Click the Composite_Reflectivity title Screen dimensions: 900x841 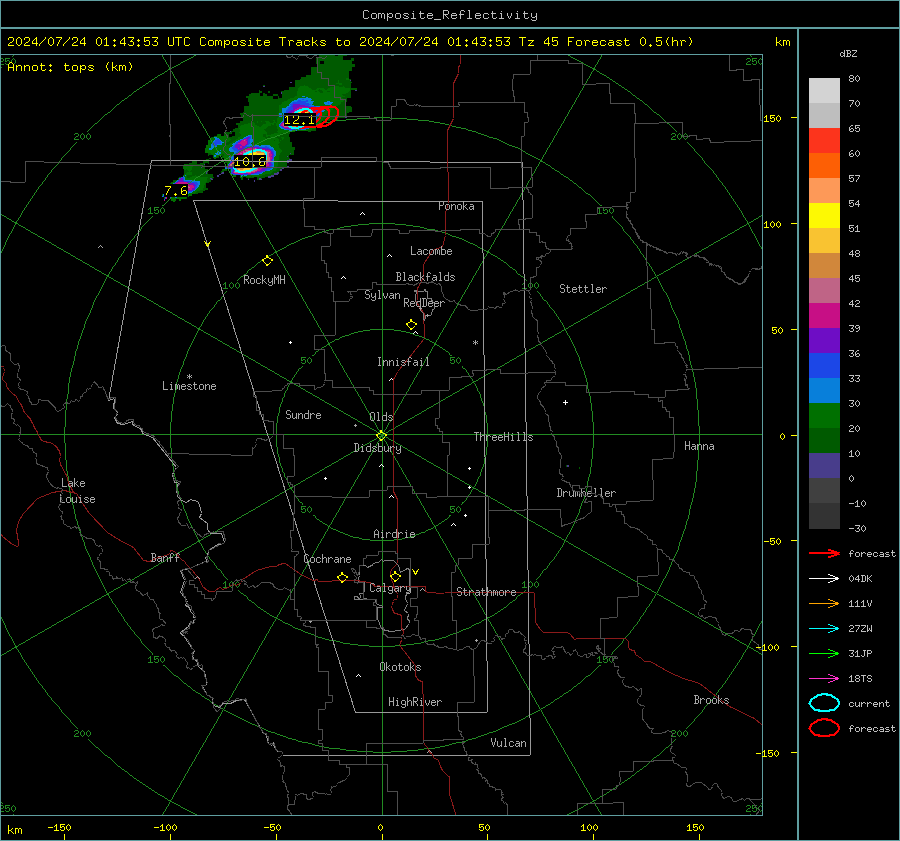coord(450,15)
